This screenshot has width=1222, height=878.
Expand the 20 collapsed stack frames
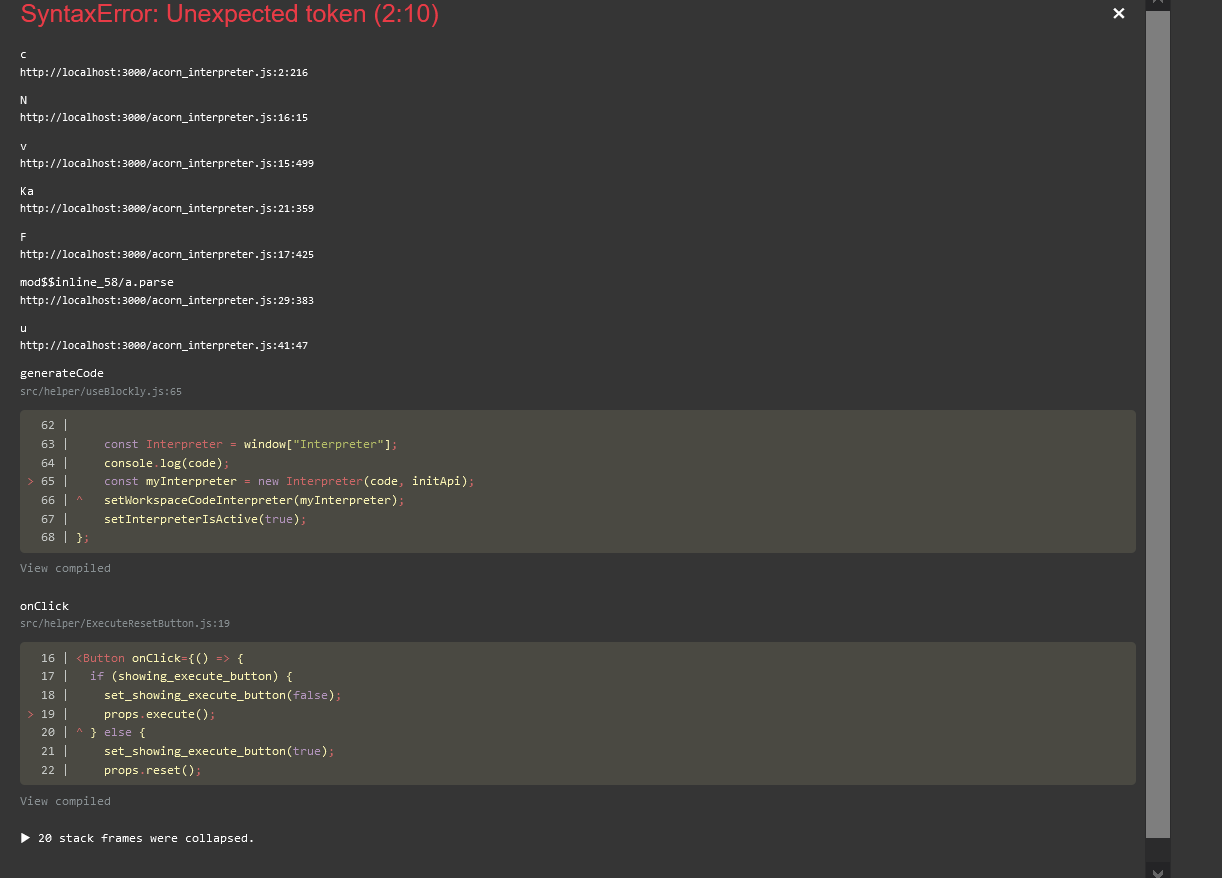coord(137,838)
